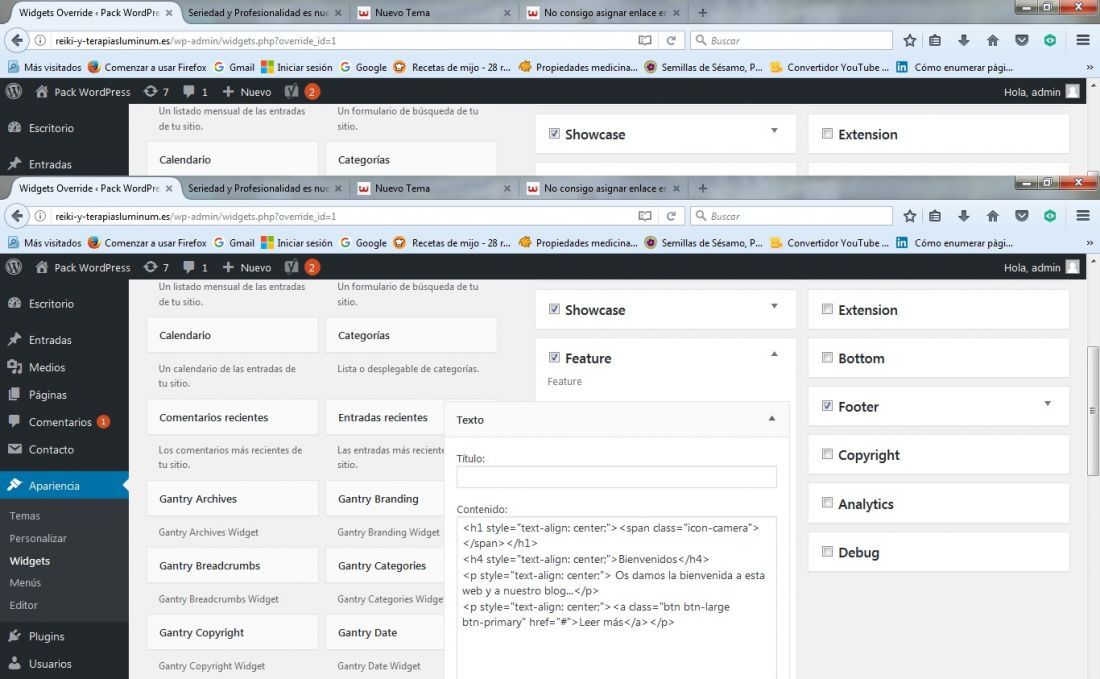This screenshot has height=679, width=1100.
Task: Open Menús under Apariencia
Action: [x=25, y=582]
